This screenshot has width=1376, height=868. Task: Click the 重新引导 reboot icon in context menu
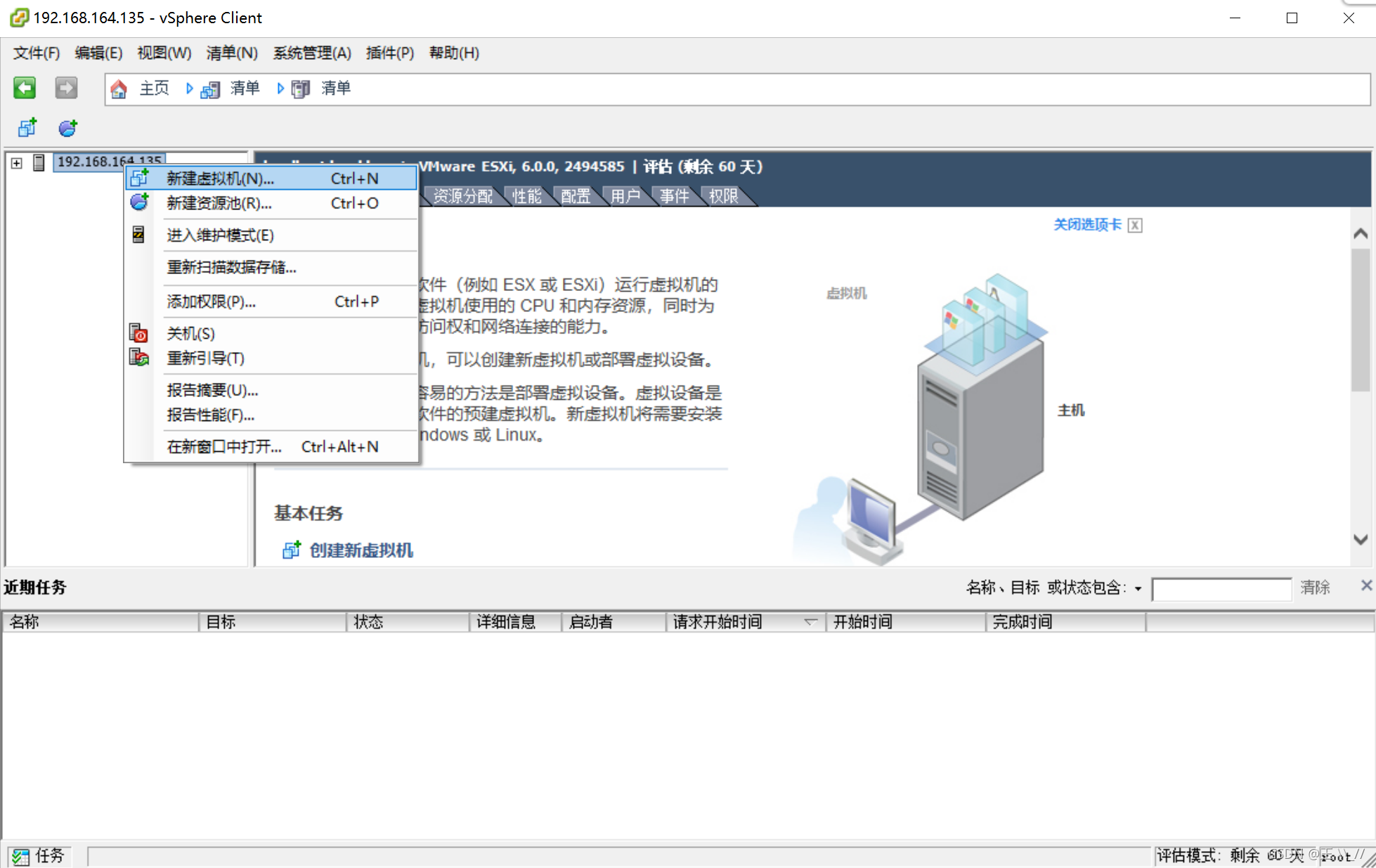139,358
